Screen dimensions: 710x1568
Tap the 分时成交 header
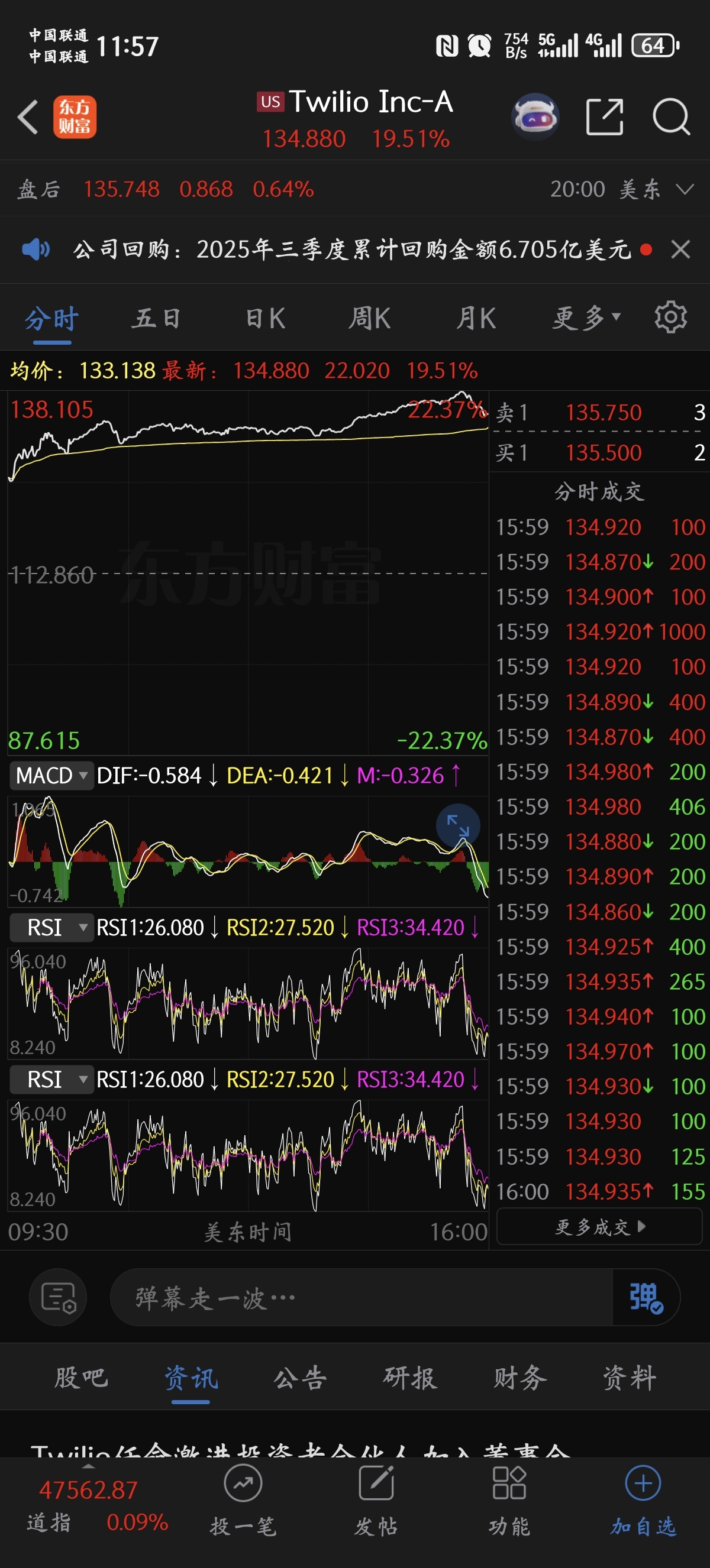coord(599,491)
